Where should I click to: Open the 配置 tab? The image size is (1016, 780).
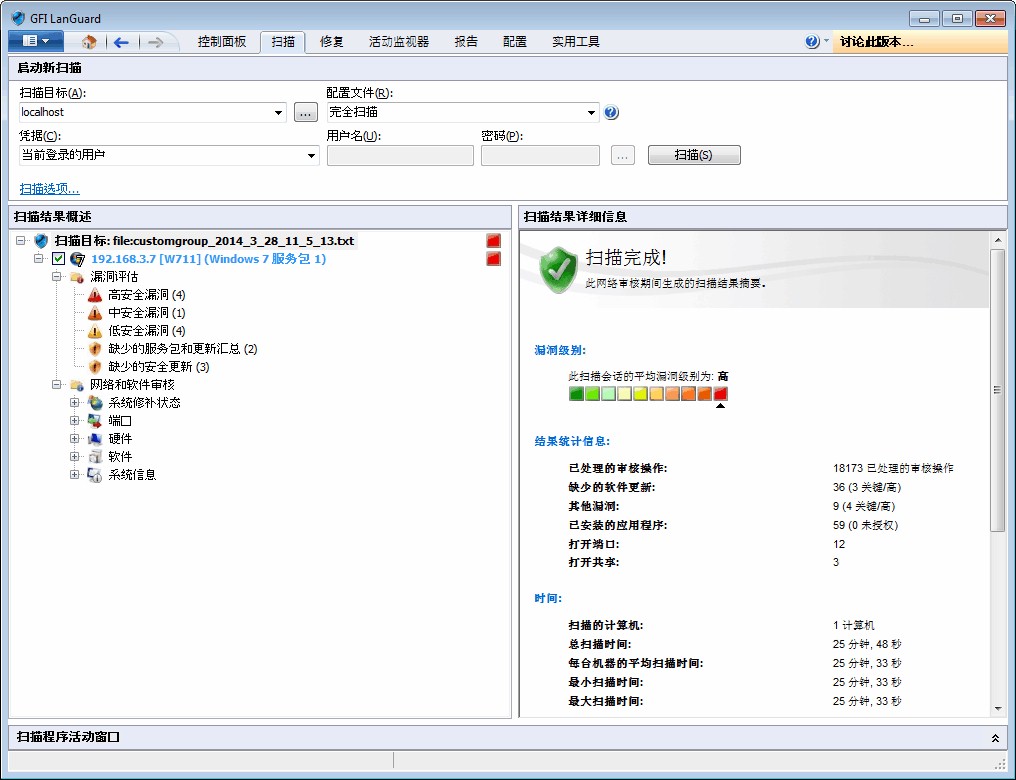pos(514,41)
